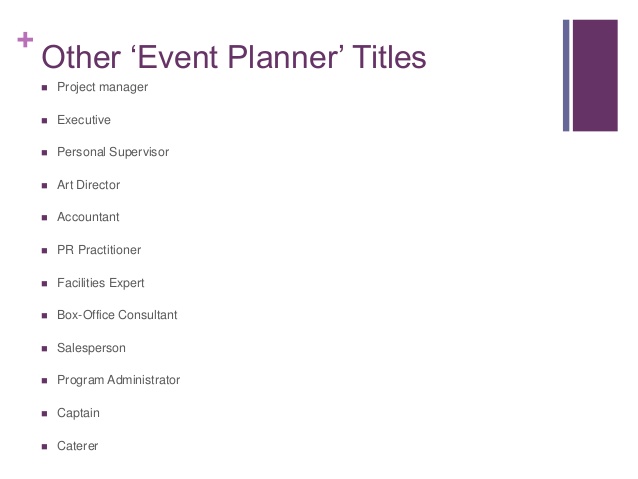Viewport: 638px width, 479px height.
Task: Click the thin blue-gray vertical bar
Action: click(566, 75)
